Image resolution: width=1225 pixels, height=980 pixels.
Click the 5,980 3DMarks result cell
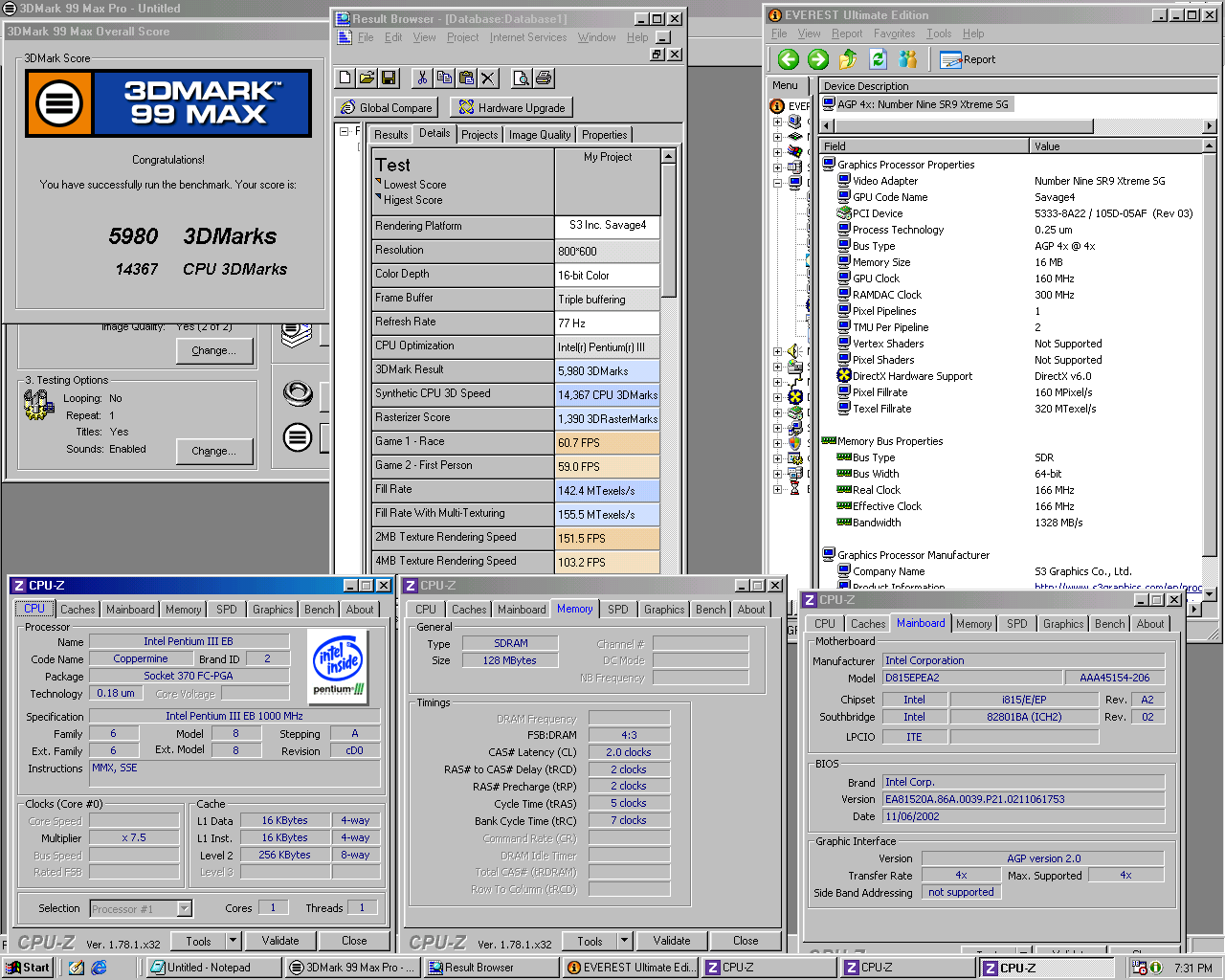[x=608, y=370]
